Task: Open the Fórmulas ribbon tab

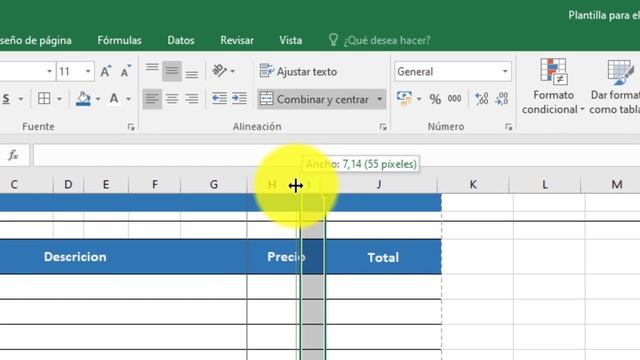Action: pyautogui.click(x=119, y=40)
